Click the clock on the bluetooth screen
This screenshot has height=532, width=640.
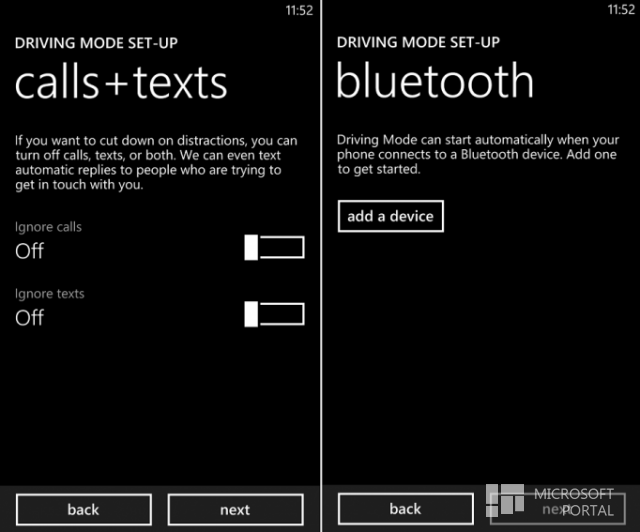tap(621, 9)
